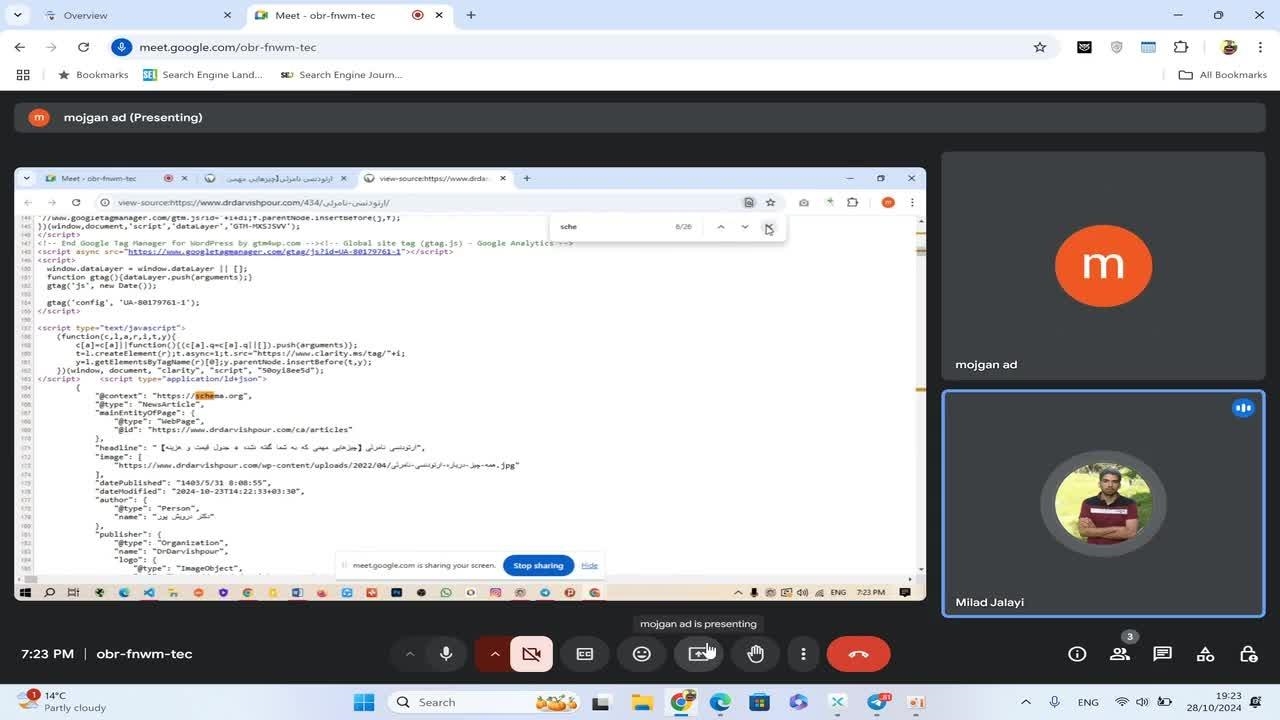Image resolution: width=1280 pixels, height=720 pixels.
Task: Open the Meet activities panel
Action: pyautogui.click(x=1205, y=654)
